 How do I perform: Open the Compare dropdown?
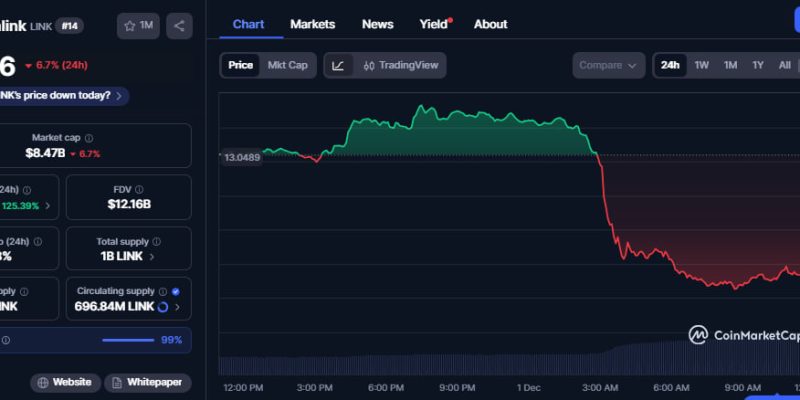608,66
